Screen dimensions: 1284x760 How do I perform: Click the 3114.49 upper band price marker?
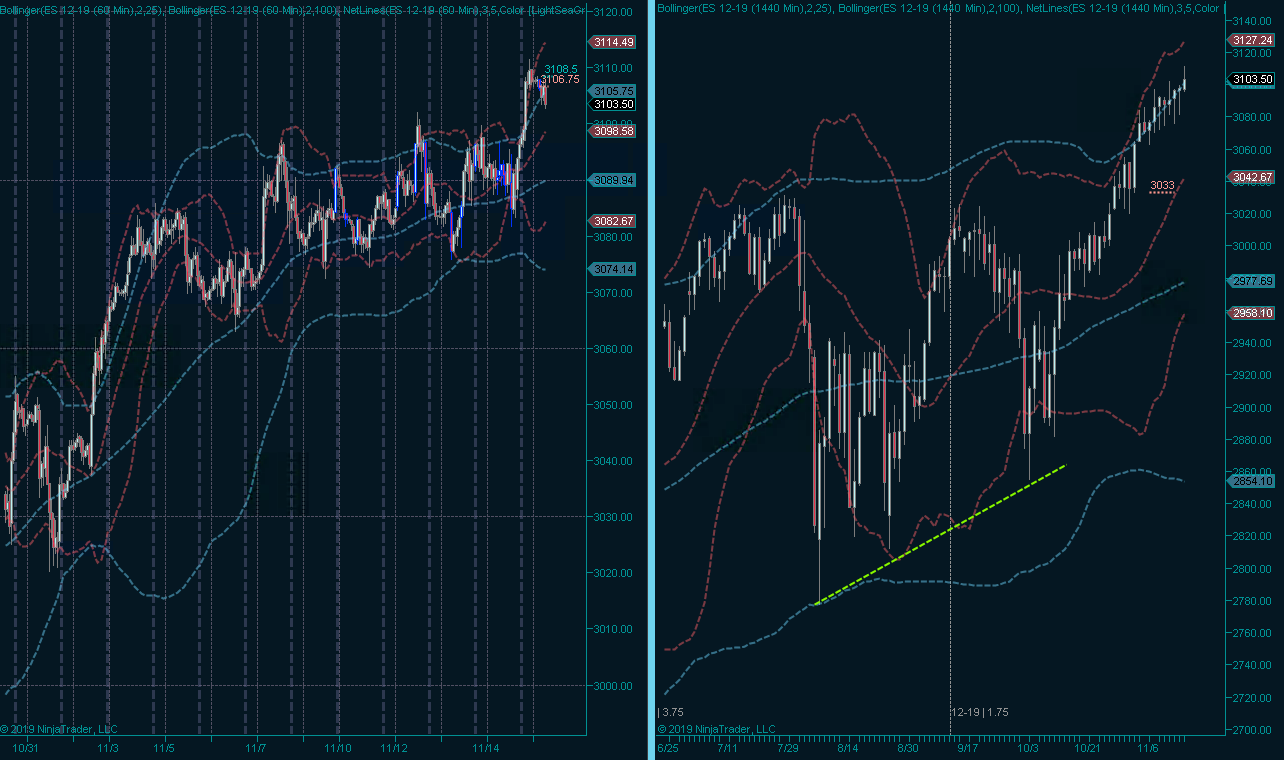point(613,42)
